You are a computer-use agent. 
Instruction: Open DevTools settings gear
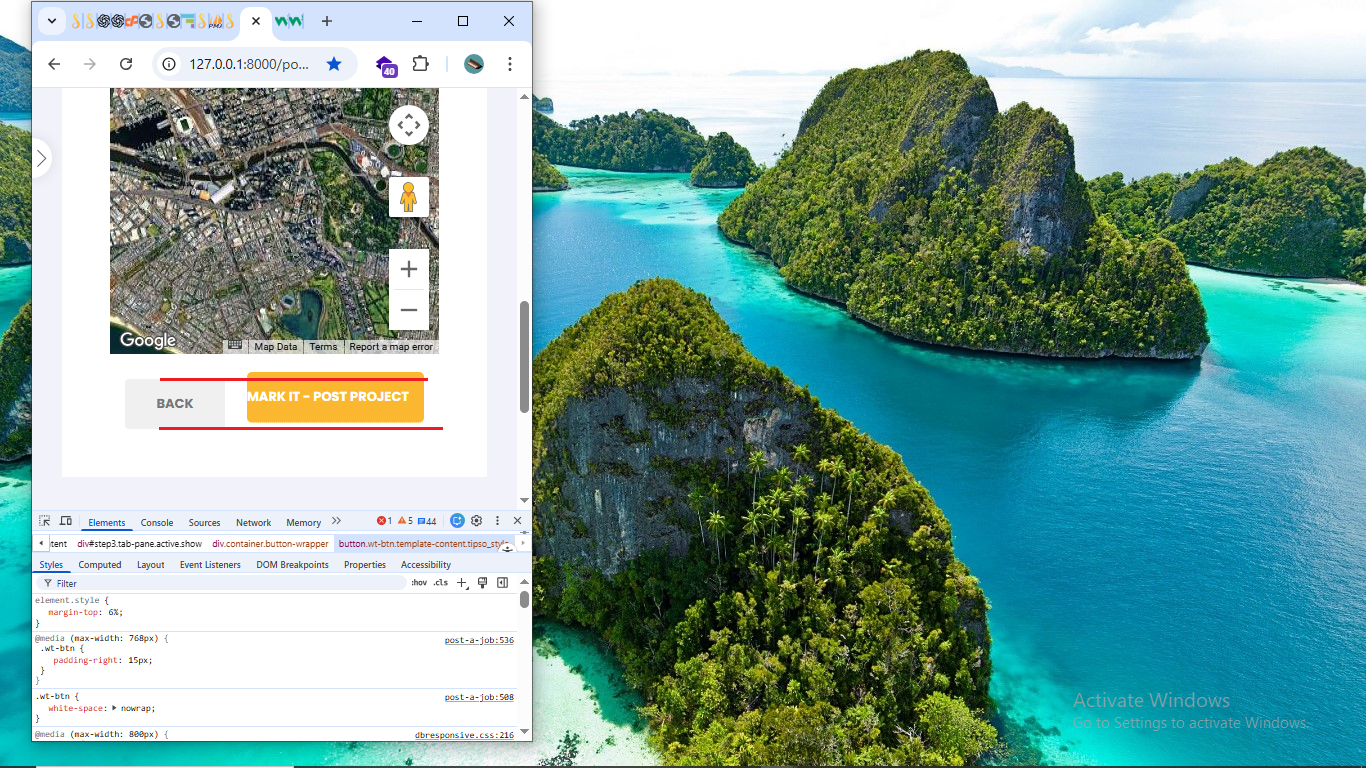pyautogui.click(x=477, y=521)
